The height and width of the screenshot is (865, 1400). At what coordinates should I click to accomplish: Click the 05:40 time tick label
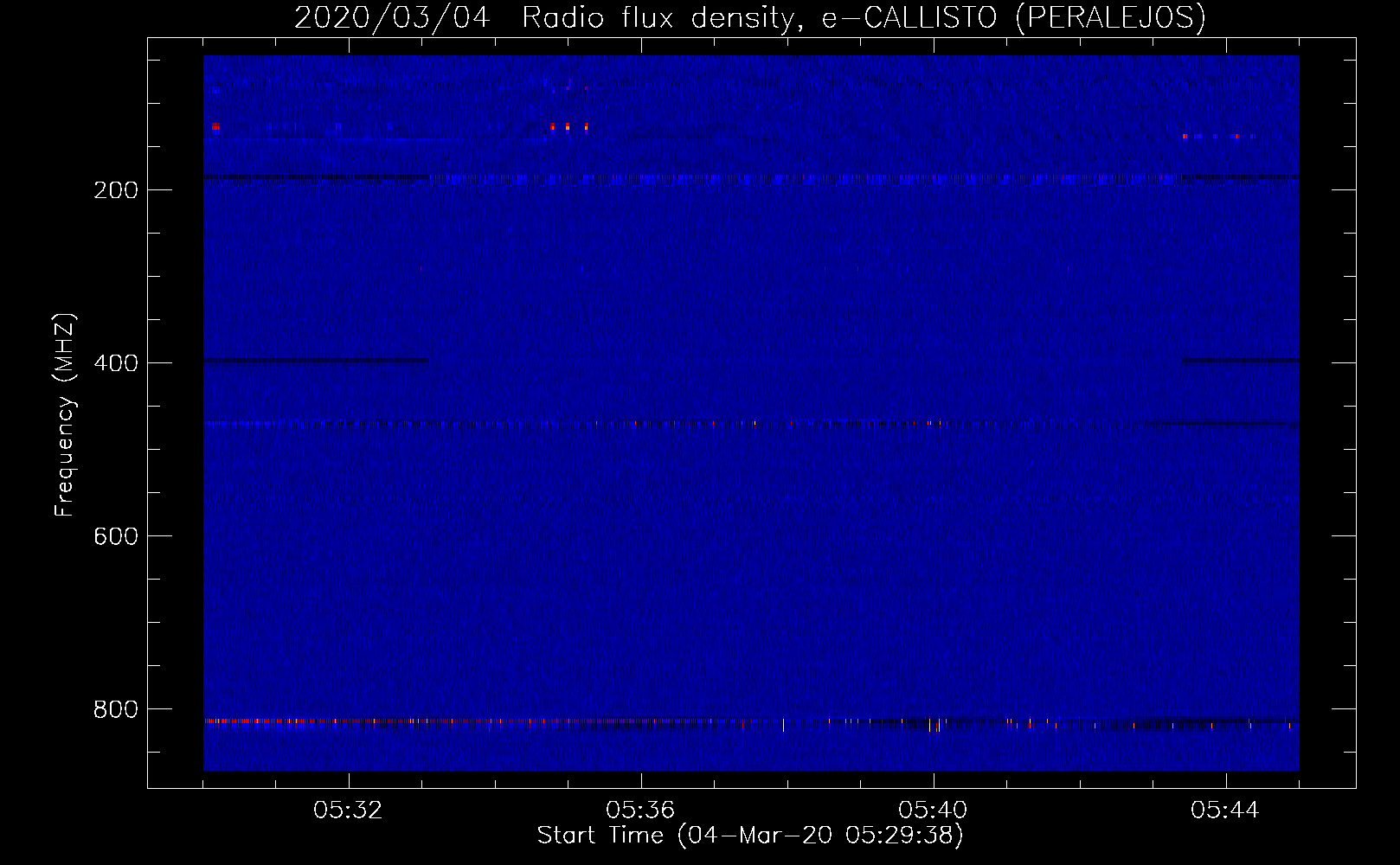coord(933,811)
